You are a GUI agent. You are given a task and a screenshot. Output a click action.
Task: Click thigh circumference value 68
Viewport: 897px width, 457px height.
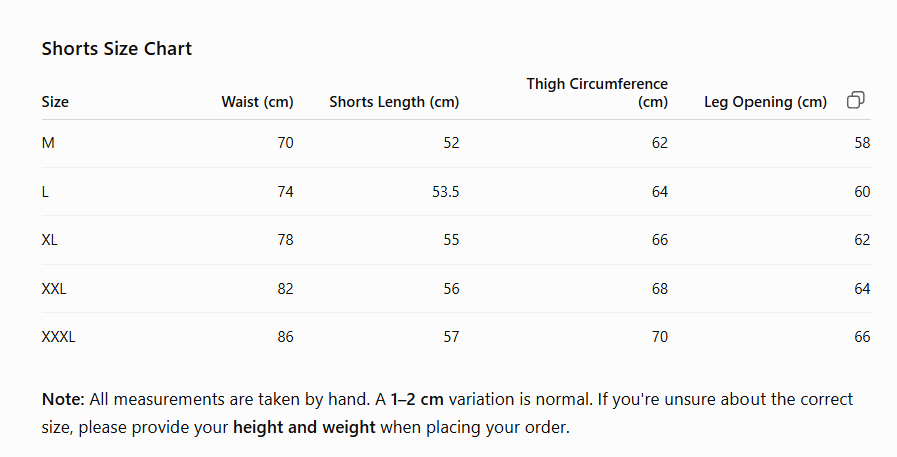(660, 289)
